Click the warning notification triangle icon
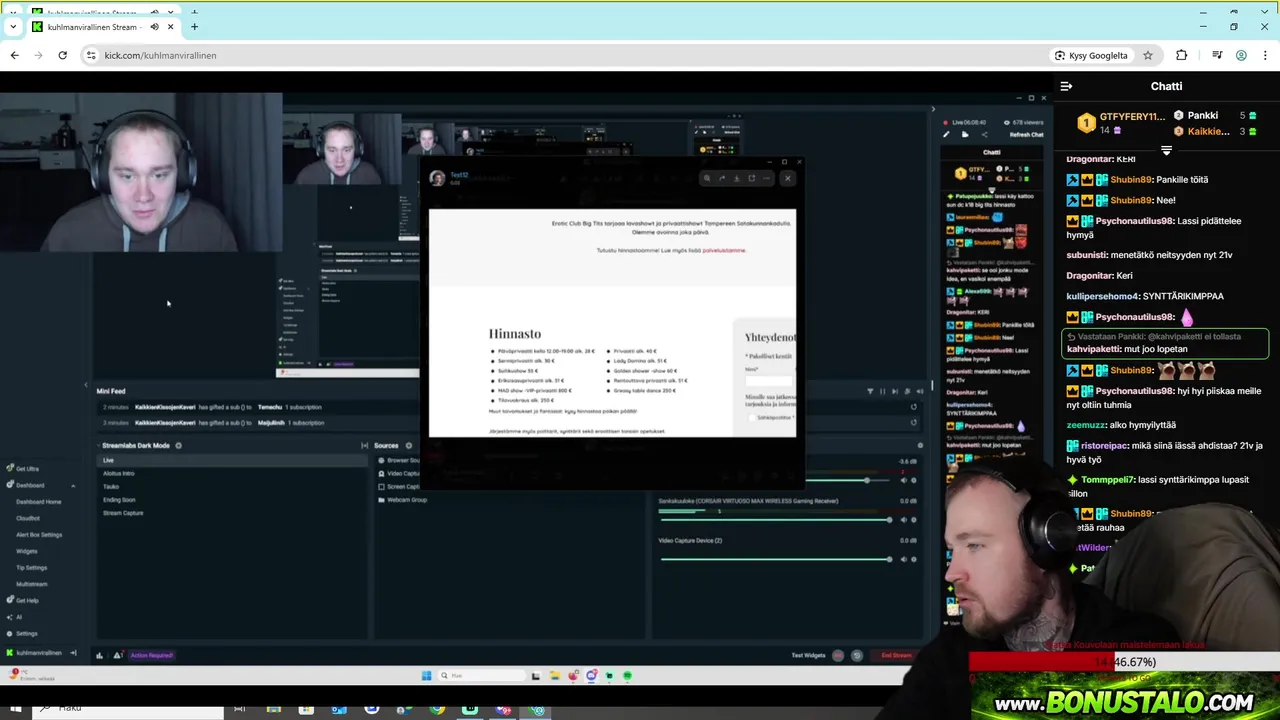The width and height of the screenshot is (1280, 720). coord(117,655)
